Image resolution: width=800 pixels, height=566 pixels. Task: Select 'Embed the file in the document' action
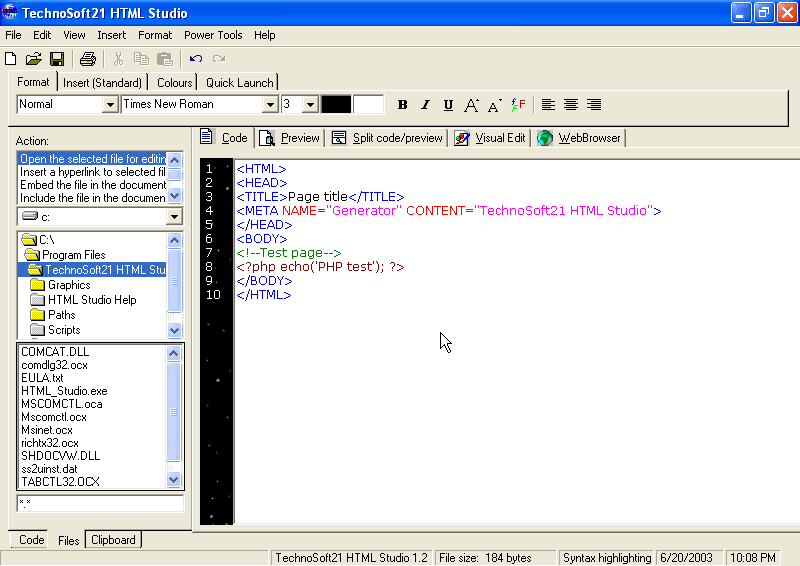93,185
